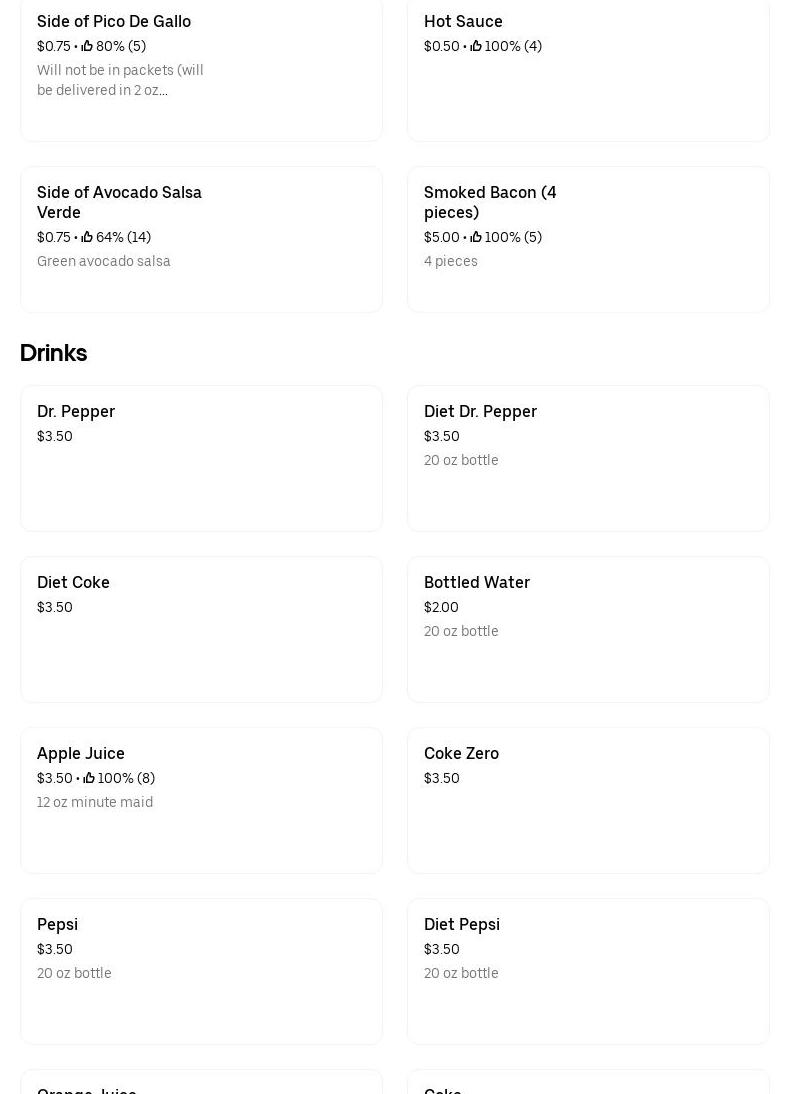Select Hot Sauce title

[463, 21]
